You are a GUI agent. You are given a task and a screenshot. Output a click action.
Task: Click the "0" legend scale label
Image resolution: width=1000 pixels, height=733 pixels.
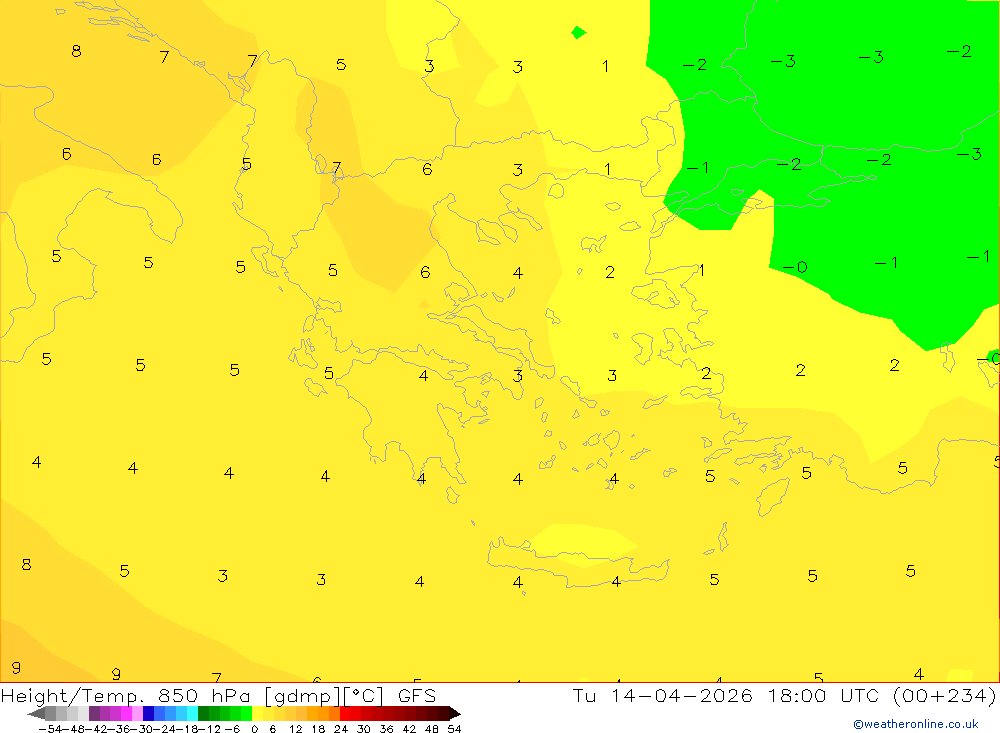pos(254,729)
